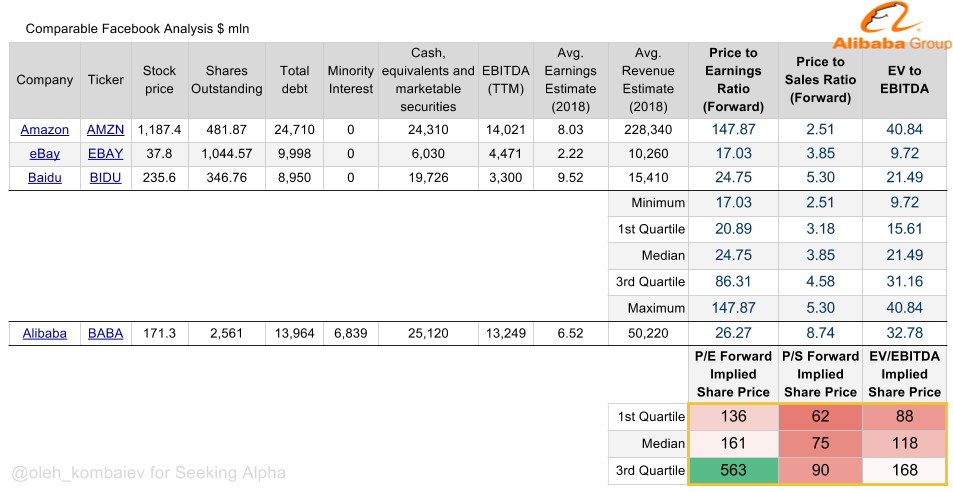Select eBay total debt 9,998
This screenshot has width=953, height=492.
click(294, 154)
